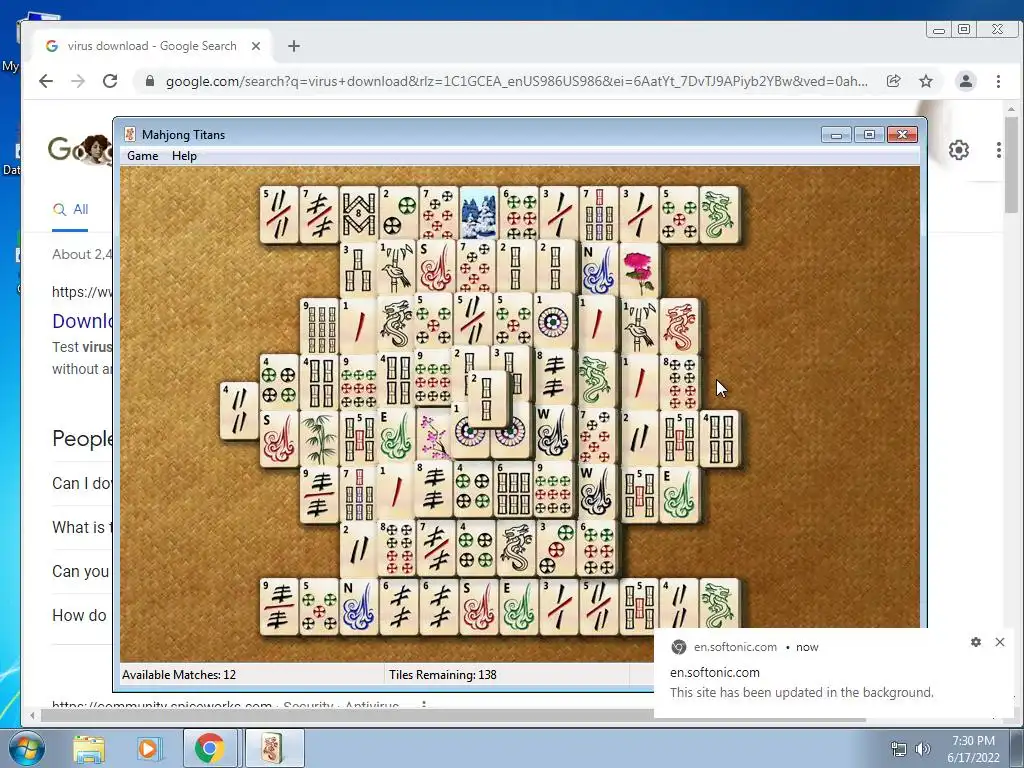Go back in Chrome
This screenshot has height=768, width=1024.
[46, 81]
